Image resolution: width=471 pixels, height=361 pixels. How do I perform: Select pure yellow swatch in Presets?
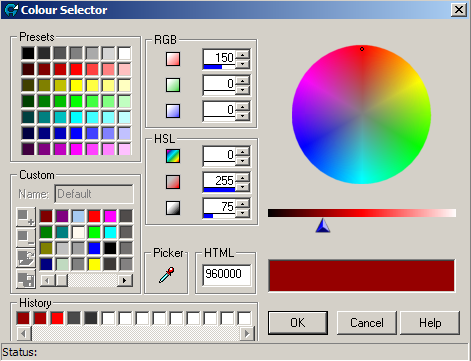[x=76, y=85]
